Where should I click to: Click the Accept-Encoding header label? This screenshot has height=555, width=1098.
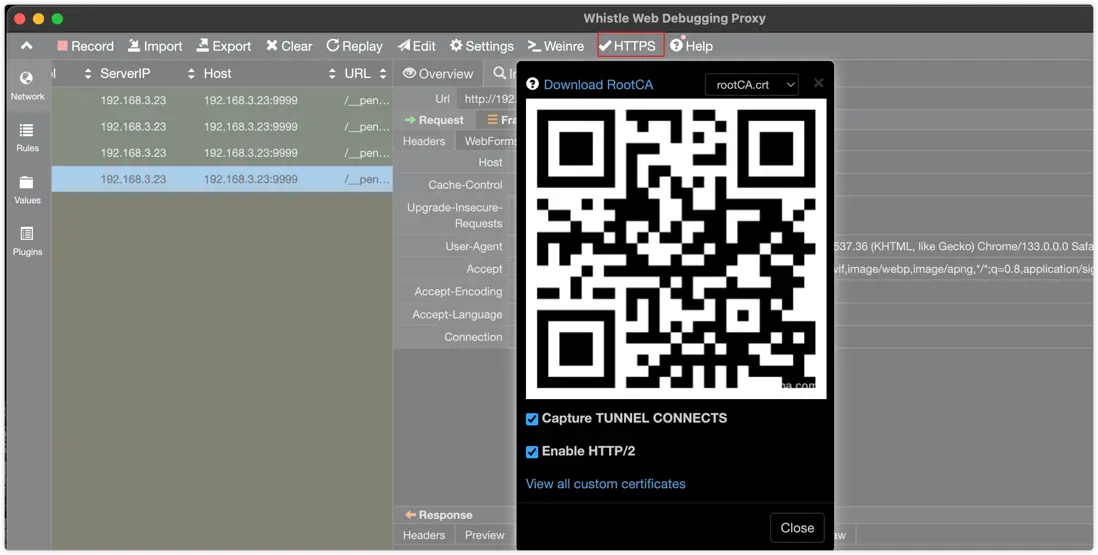point(458,292)
